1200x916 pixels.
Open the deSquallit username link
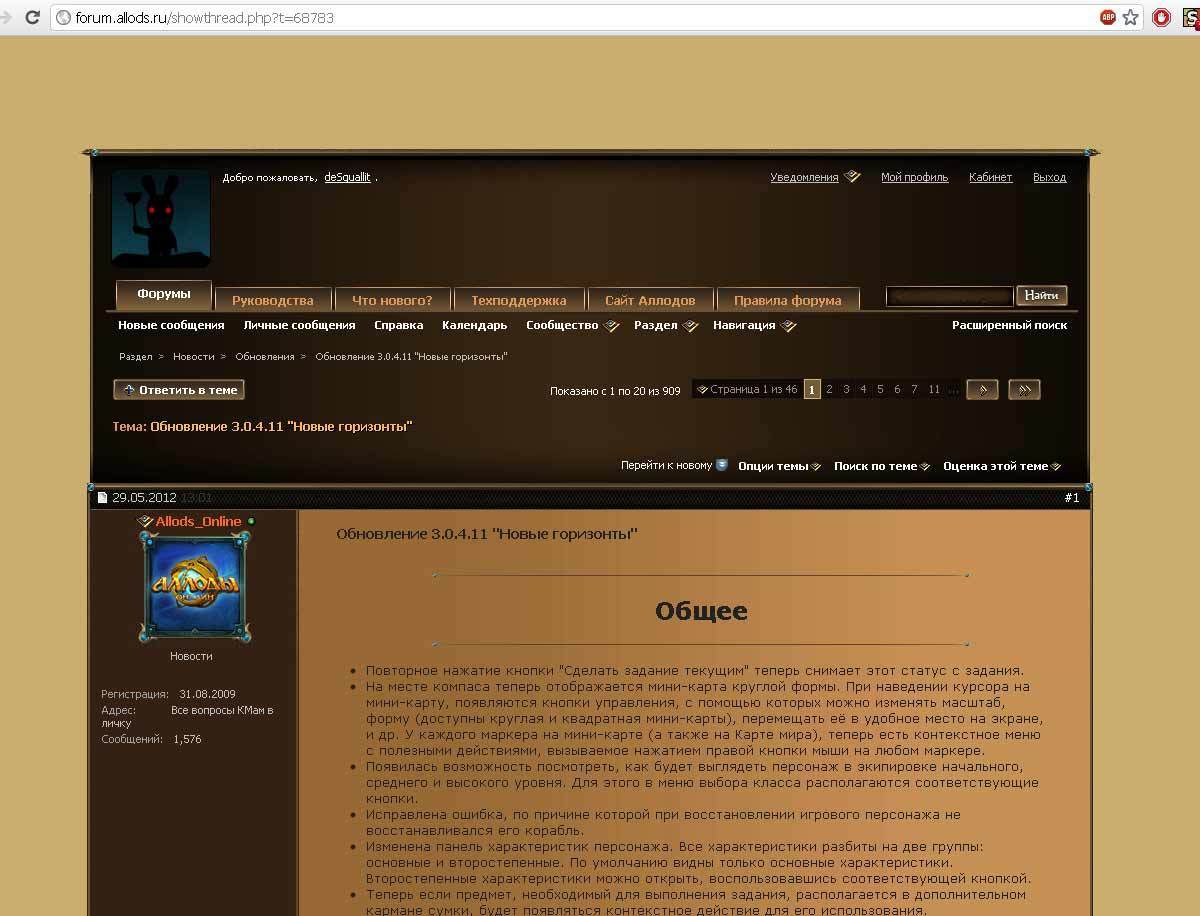tap(347, 177)
